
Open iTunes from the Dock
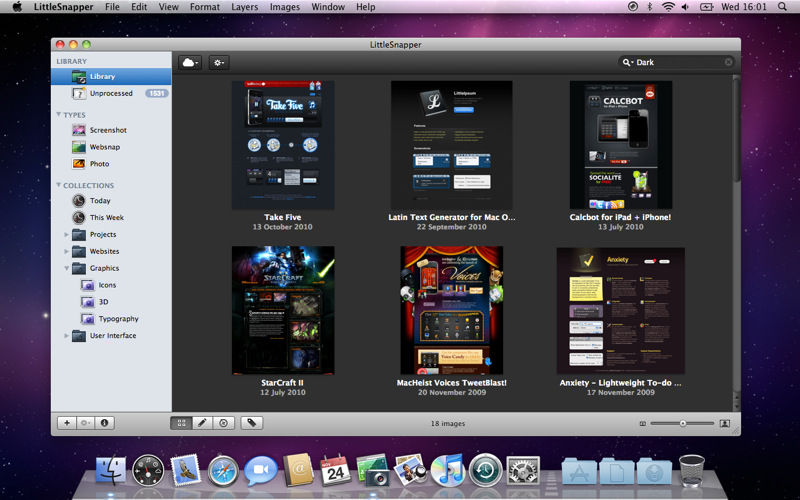click(x=447, y=470)
